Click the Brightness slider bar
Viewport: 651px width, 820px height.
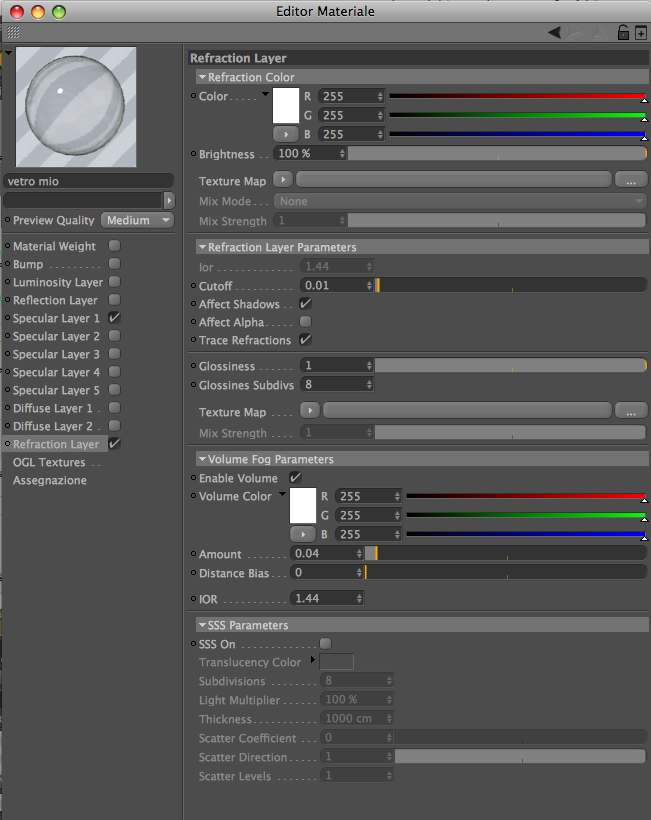497,153
